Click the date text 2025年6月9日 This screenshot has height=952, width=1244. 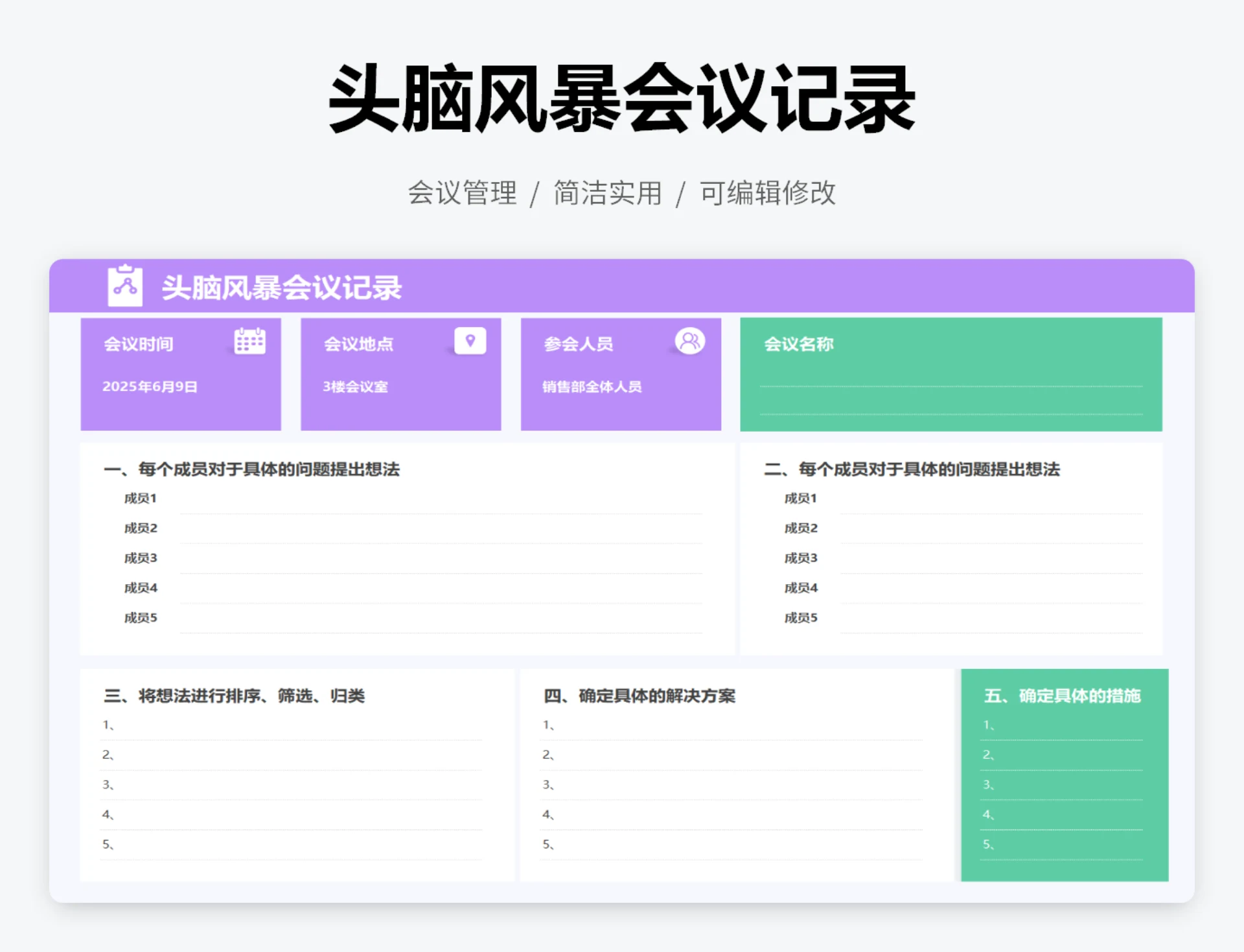151,387
